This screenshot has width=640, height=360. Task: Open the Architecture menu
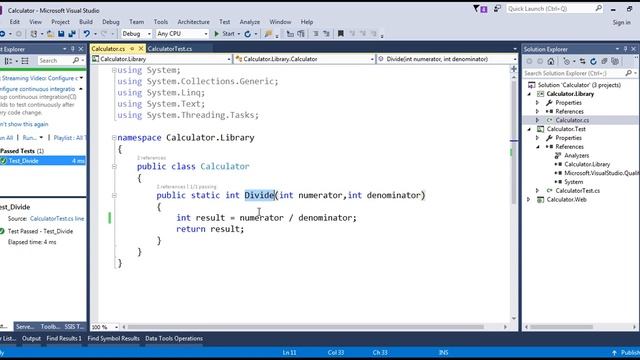point(193,22)
